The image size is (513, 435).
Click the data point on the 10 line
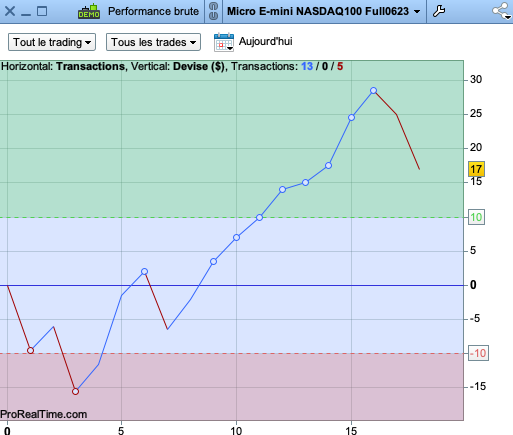point(260,217)
